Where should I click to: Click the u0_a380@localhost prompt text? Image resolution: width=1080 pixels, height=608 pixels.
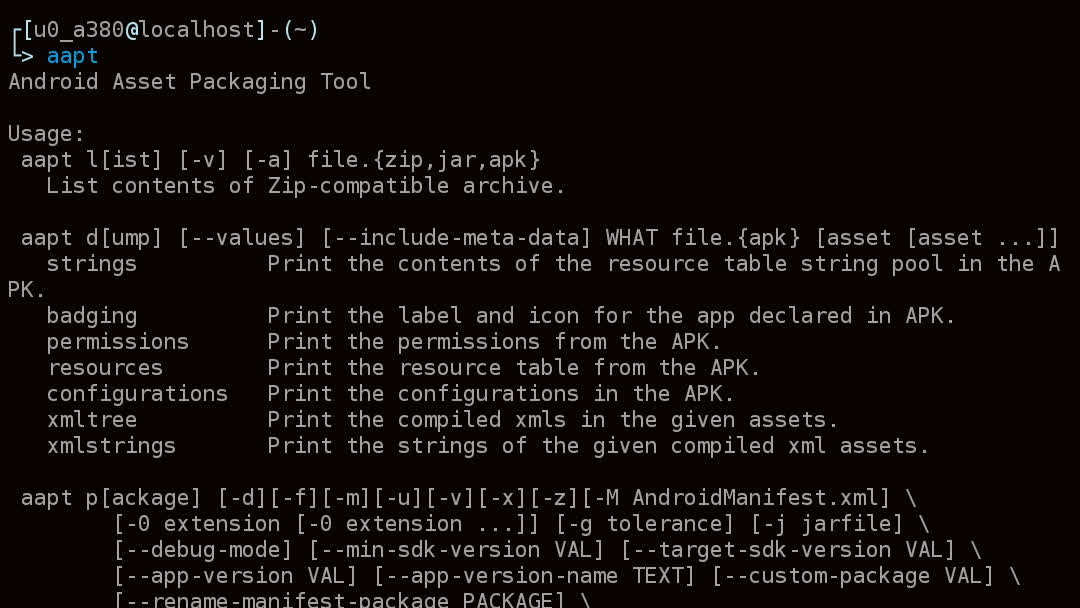click(140, 30)
